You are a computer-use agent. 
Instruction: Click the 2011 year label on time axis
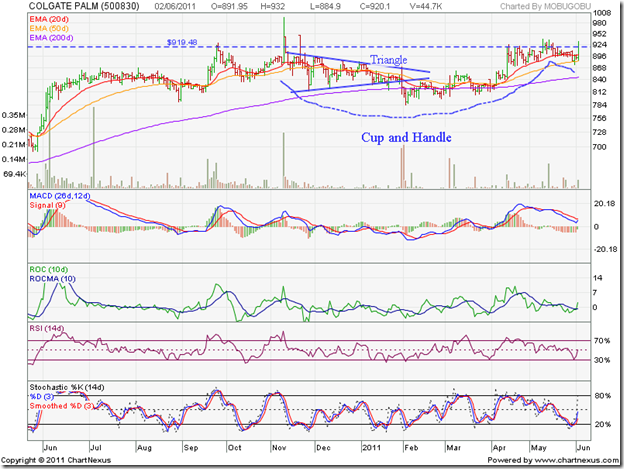[372, 448]
